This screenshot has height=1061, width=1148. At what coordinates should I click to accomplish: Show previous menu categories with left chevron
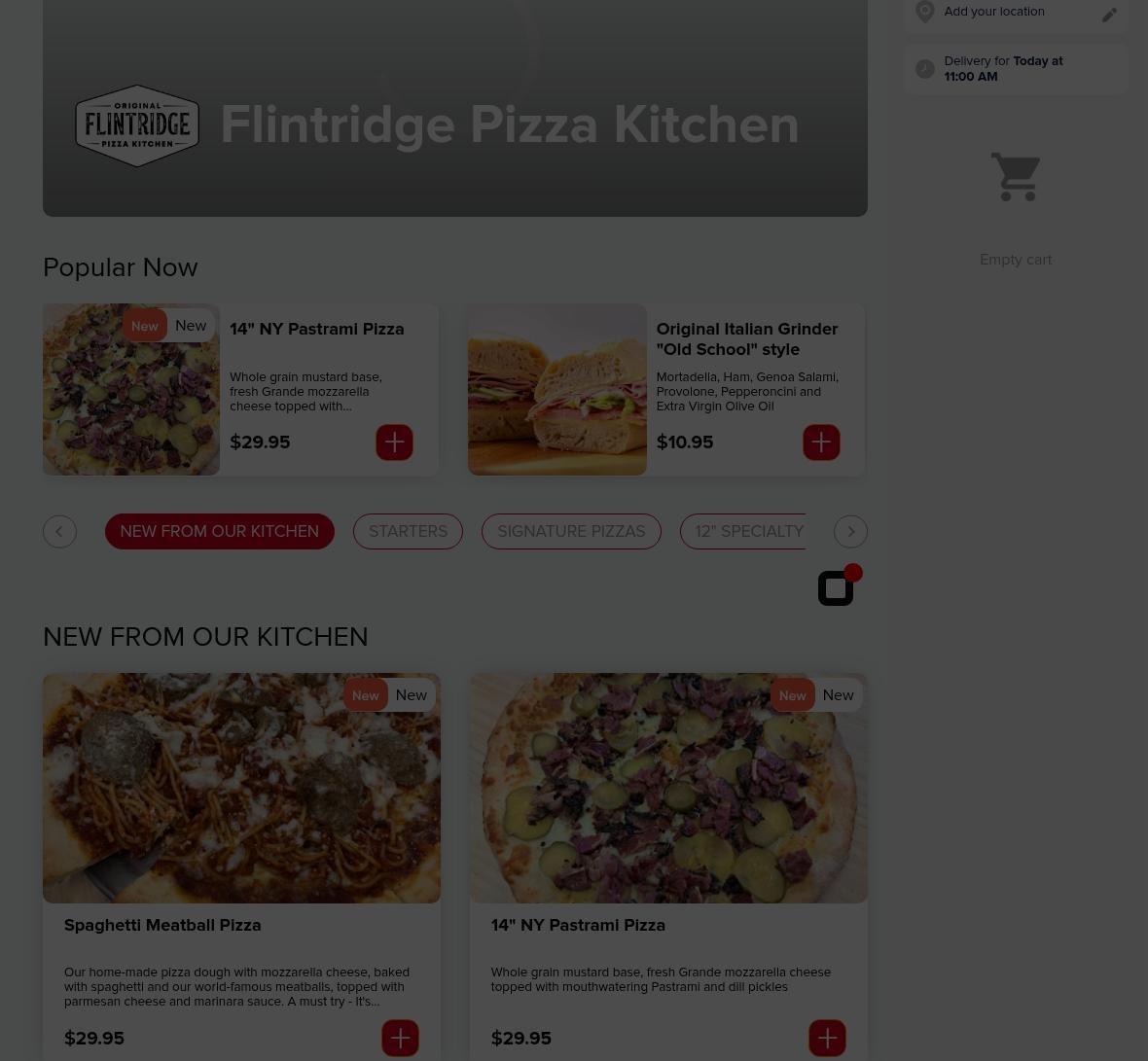tap(59, 531)
